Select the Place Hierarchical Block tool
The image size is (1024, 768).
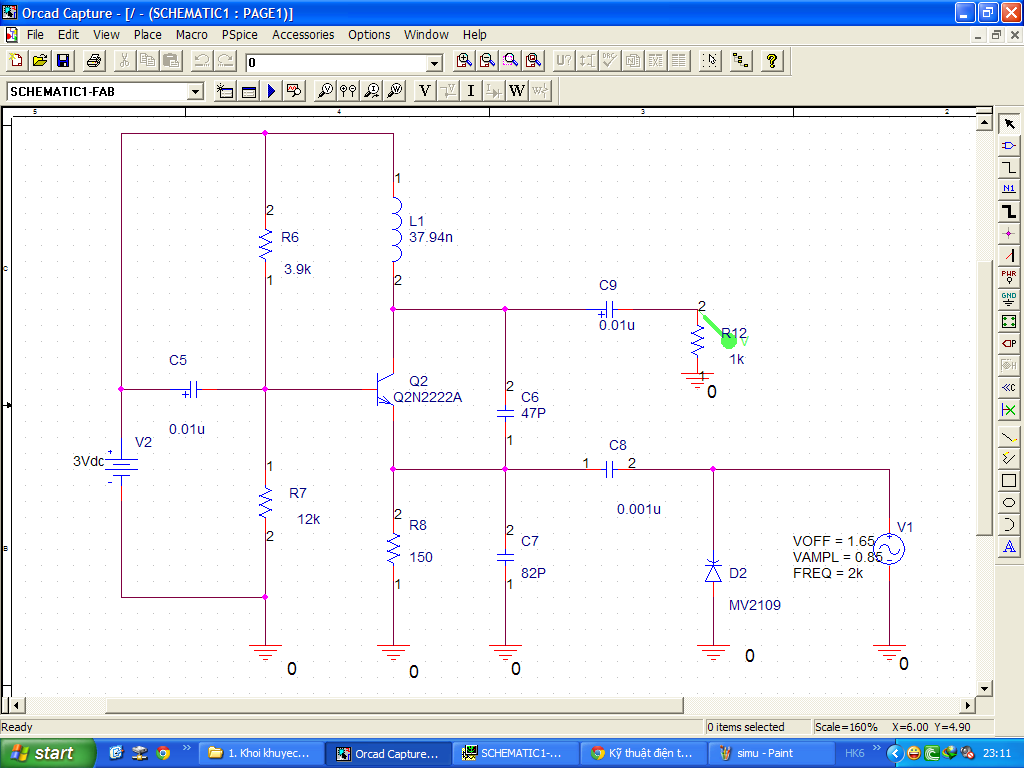[x=1009, y=321]
